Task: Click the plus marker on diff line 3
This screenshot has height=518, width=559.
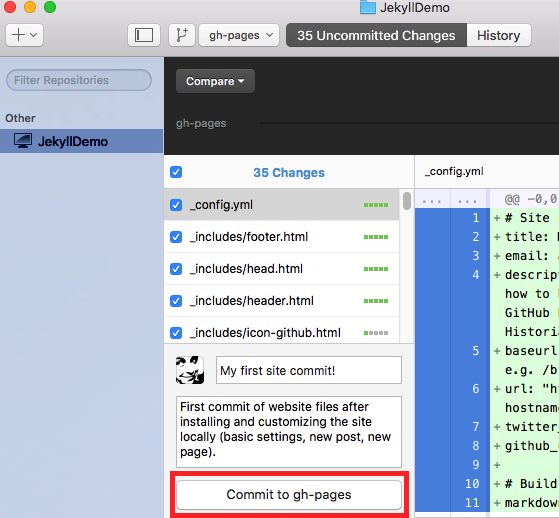Action: click(x=497, y=256)
